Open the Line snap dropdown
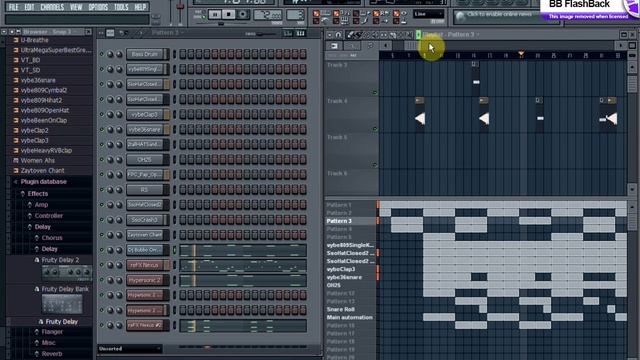 428,14
